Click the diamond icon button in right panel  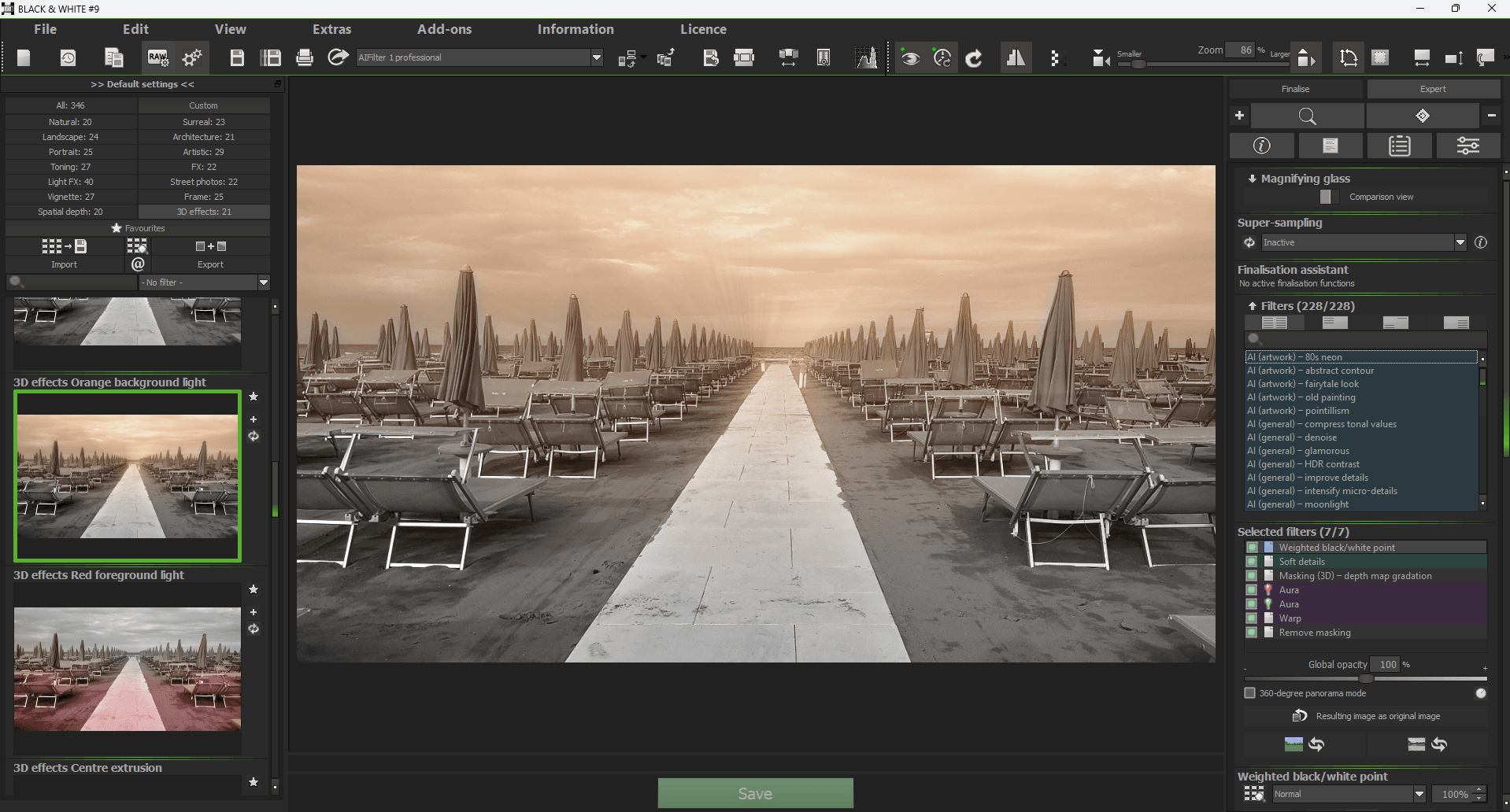tap(1423, 116)
